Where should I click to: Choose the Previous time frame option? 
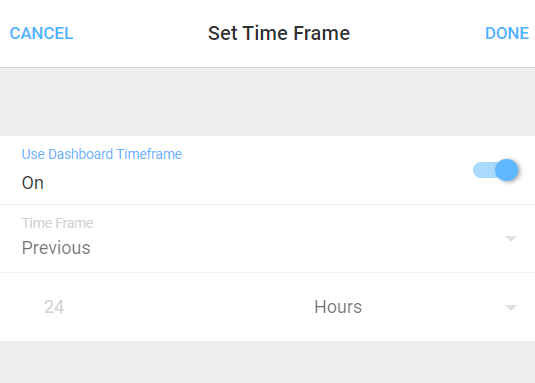pyautogui.click(x=56, y=248)
